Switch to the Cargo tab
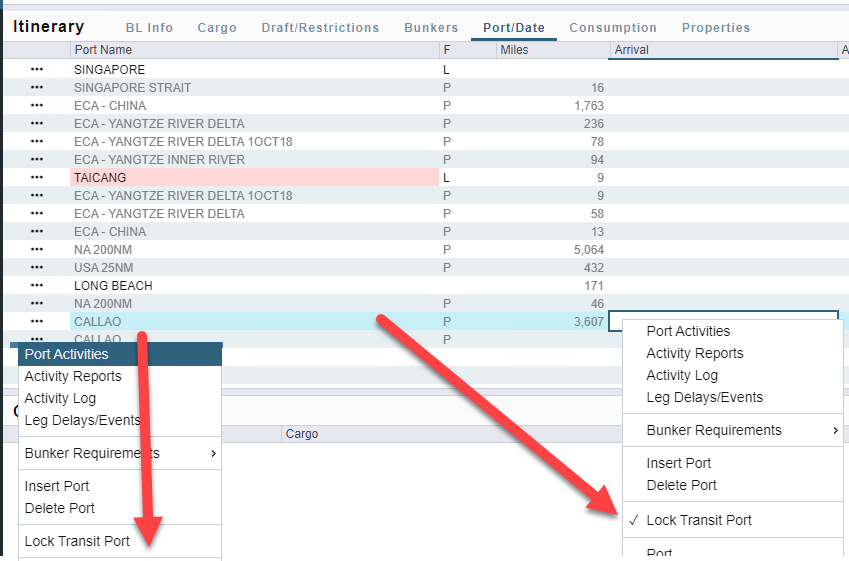This screenshot has width=849, height=561. 217,28
